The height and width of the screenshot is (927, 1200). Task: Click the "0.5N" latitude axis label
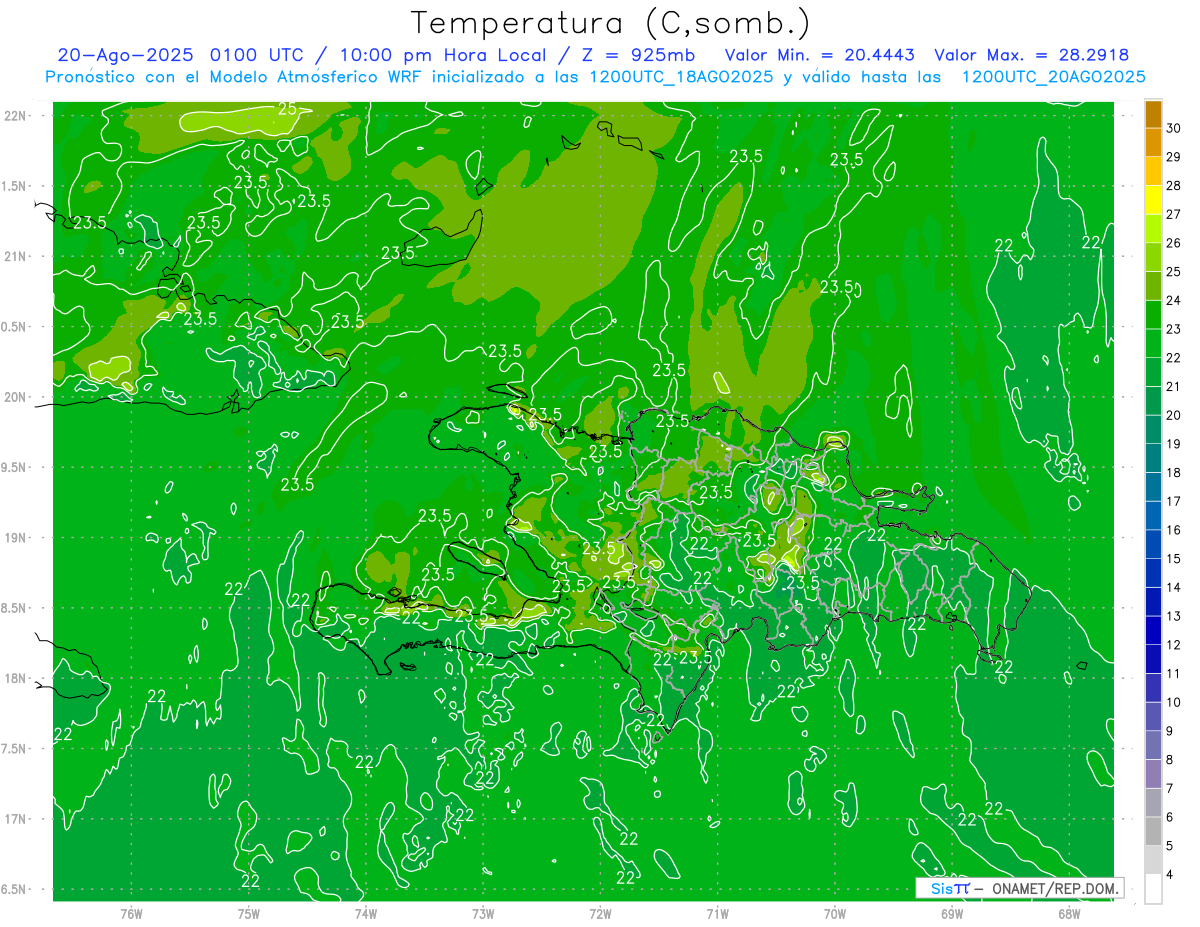point(14,327)
